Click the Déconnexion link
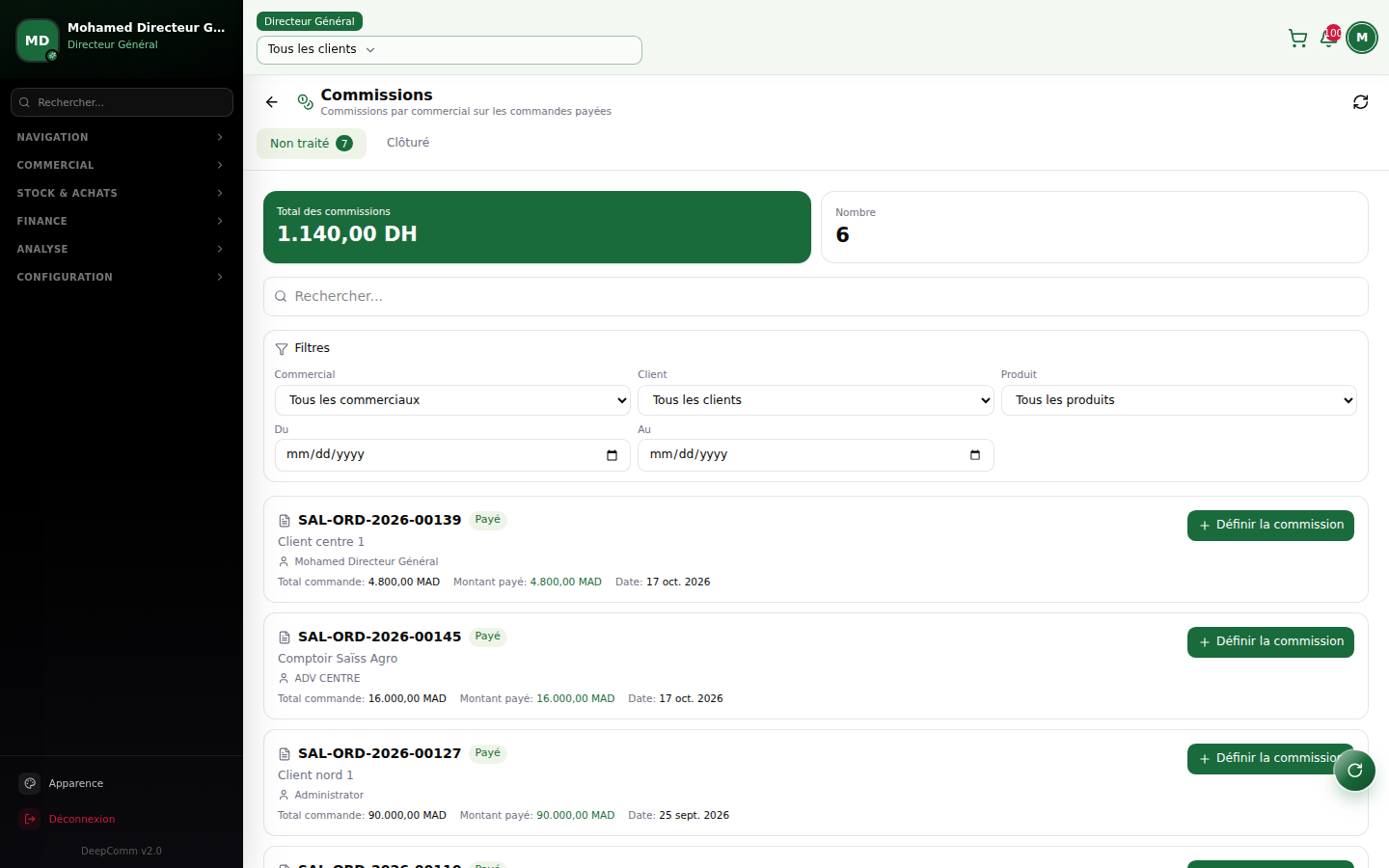The image size is (1389, 868). (82, 819)
